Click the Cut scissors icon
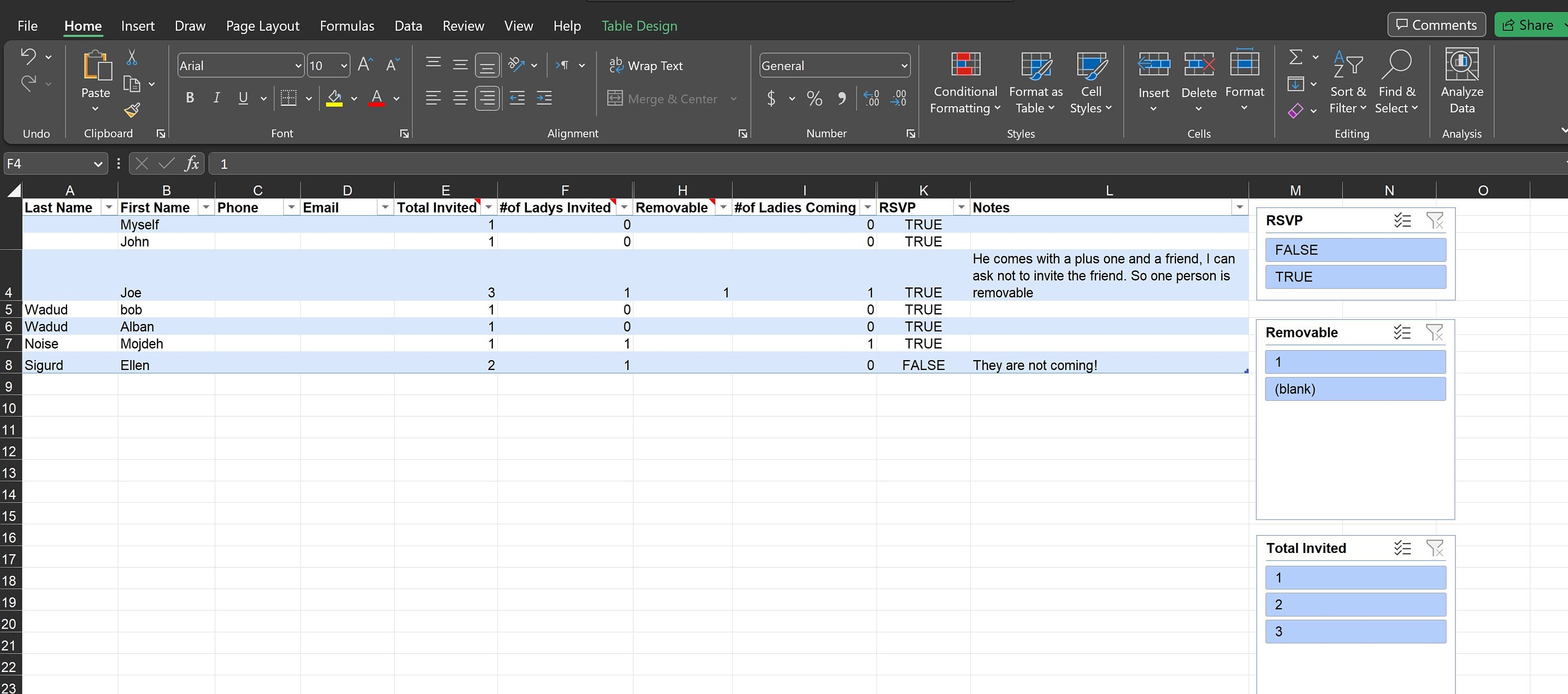Screen dimensions: 1568x694 coord(132,57)
